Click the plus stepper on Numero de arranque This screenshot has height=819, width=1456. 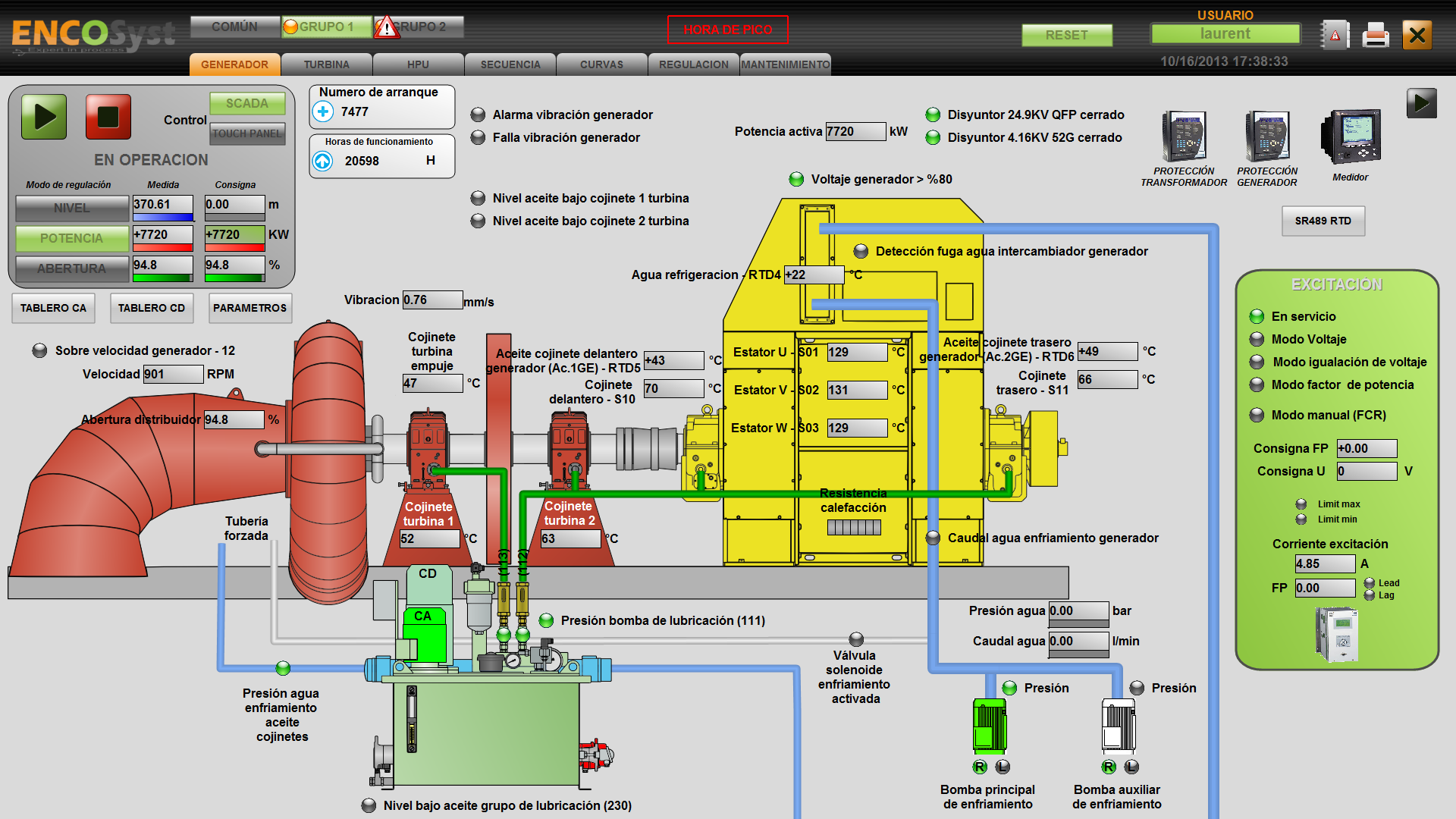323,111
